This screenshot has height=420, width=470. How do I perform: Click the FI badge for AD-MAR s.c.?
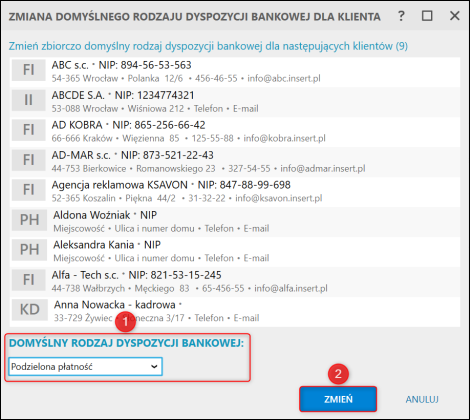coord(29,160)
